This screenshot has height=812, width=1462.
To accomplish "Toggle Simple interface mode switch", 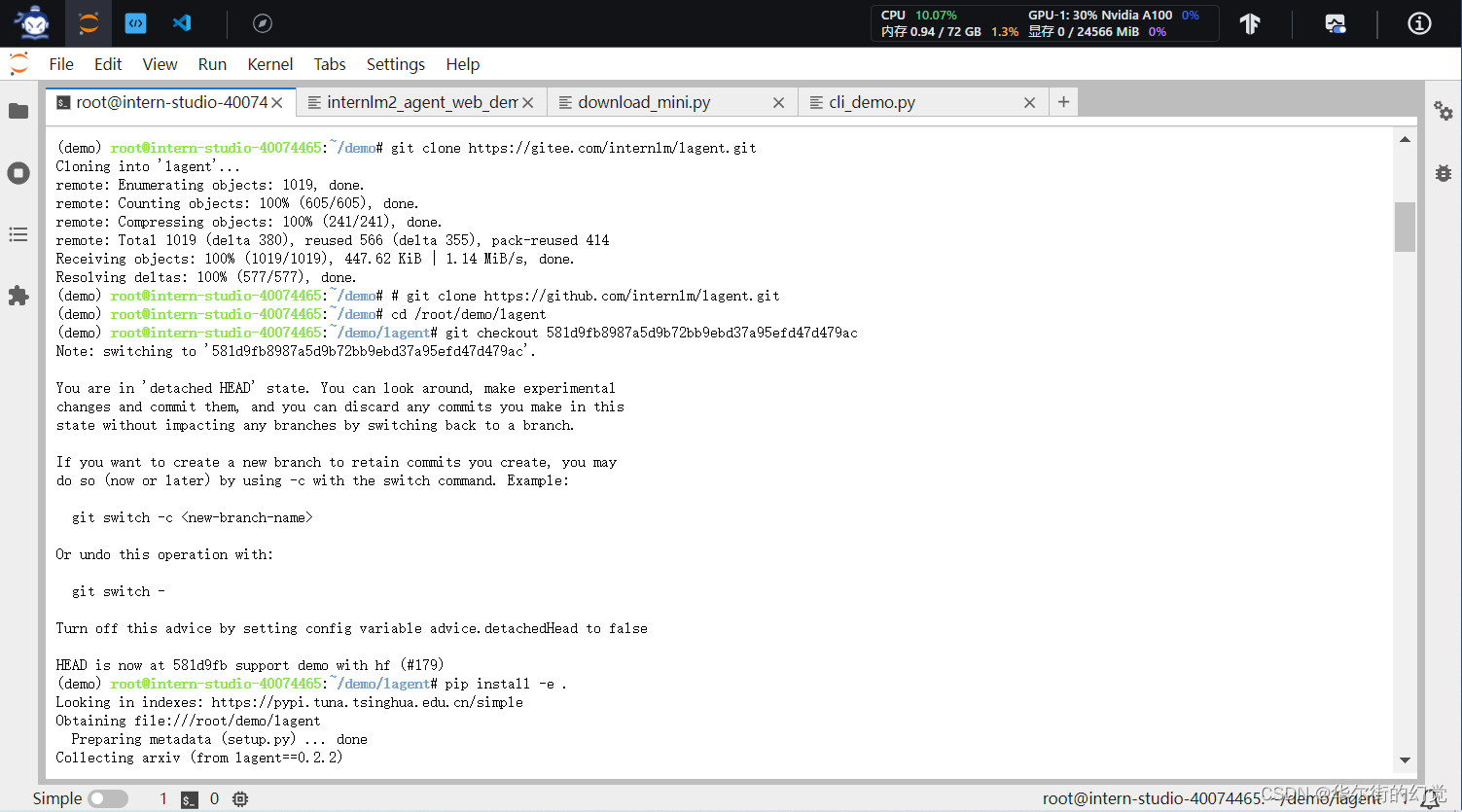I will click(x=108, y=798).
